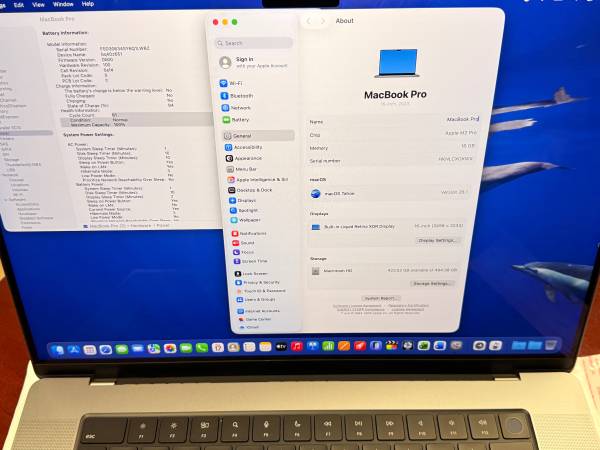The width and height of the screenshot is (600, 450).
Task: Click the Display Settings button
Action: [x=438, y=240]
